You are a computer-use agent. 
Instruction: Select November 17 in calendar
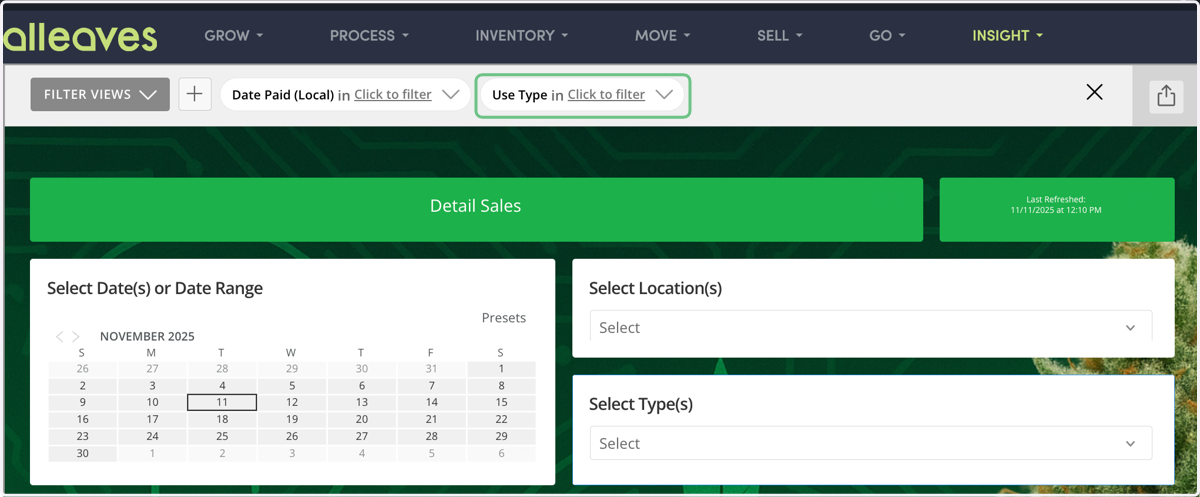coord(152,419)
